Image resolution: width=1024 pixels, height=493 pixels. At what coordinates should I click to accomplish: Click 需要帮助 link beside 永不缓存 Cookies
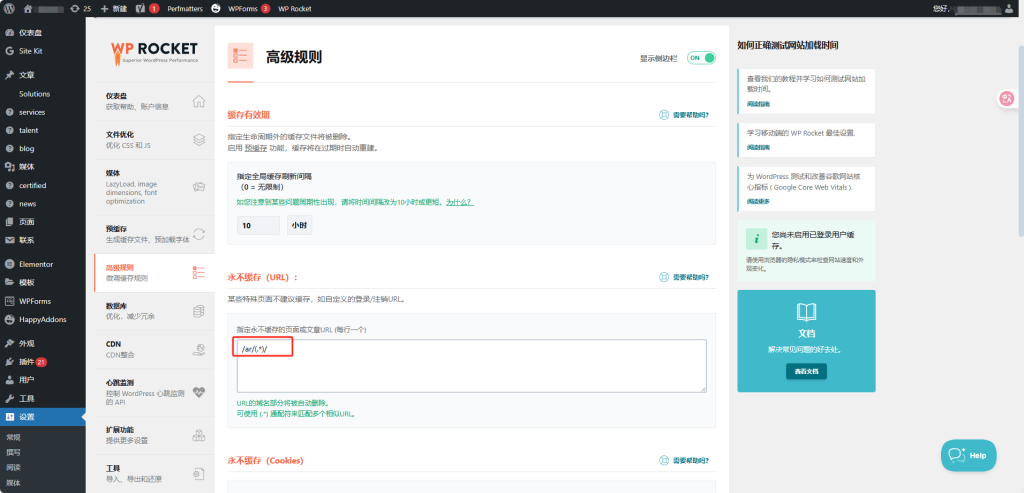684,460
